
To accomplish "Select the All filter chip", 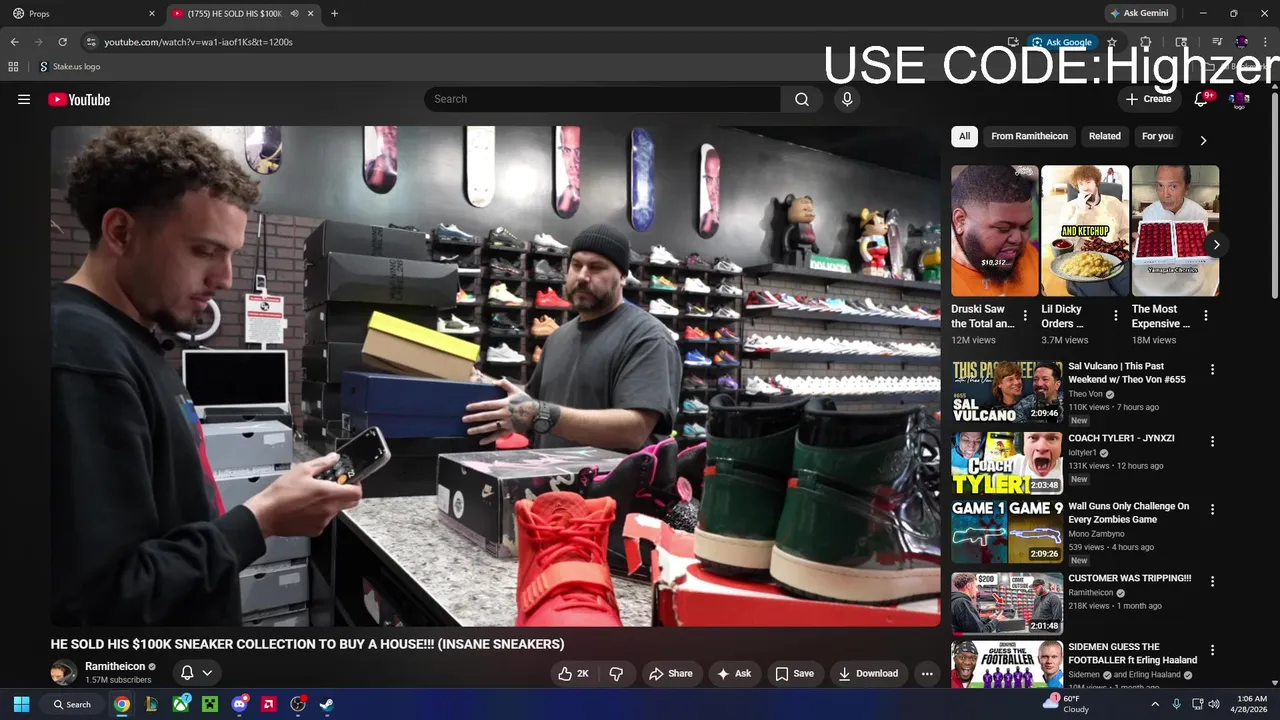I will pos(964,136).
